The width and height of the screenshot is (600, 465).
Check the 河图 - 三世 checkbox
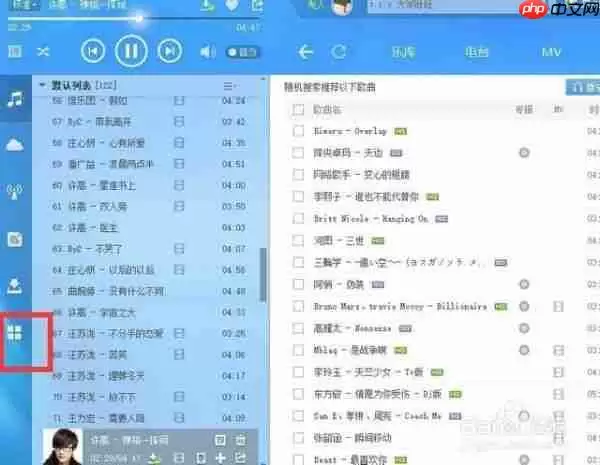pyautogui.click(x=298, y=240)
